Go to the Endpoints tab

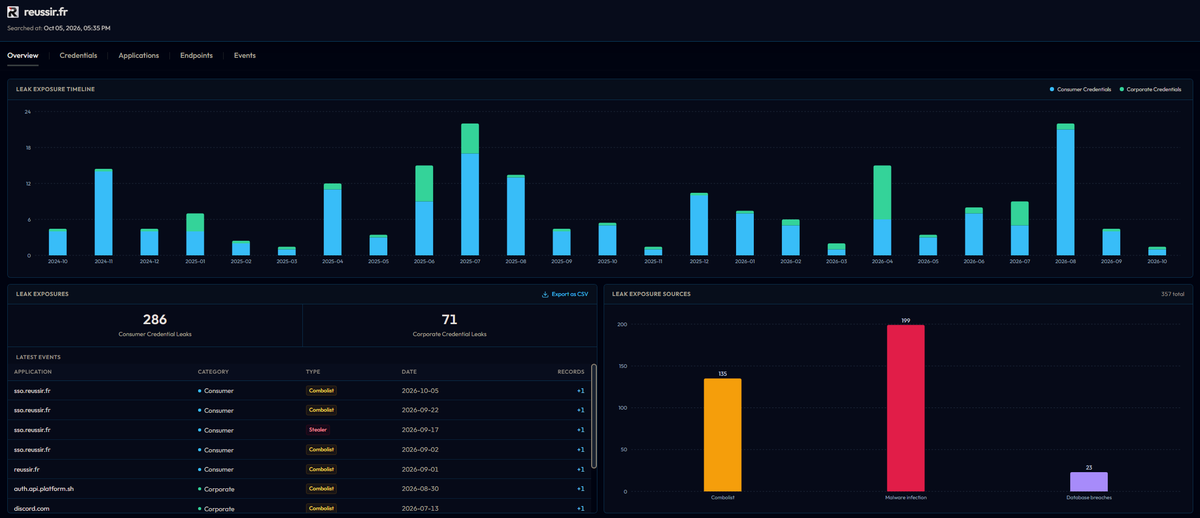click(196, 55)
